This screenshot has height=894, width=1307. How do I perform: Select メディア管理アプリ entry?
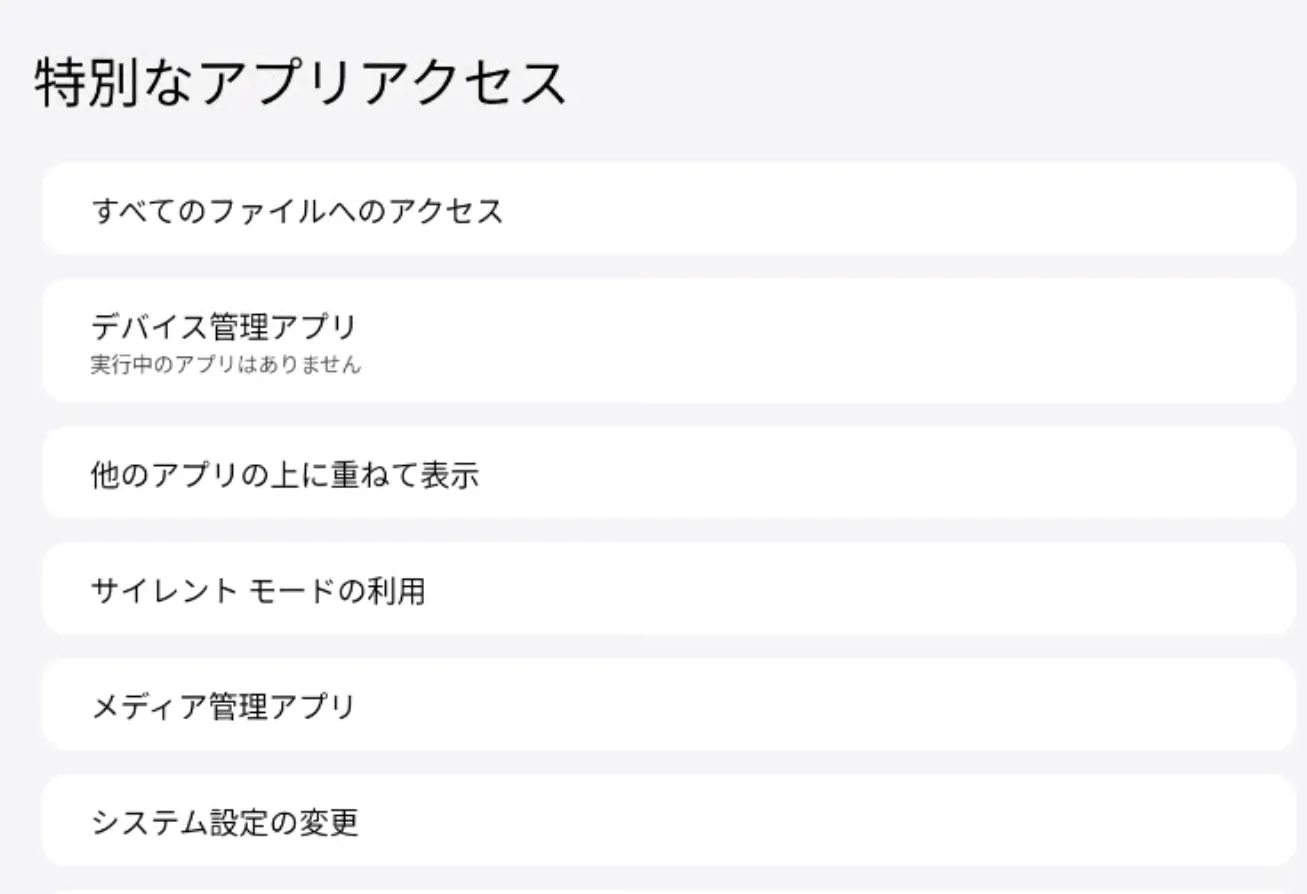pyautogui.click(x=223, y=707)
